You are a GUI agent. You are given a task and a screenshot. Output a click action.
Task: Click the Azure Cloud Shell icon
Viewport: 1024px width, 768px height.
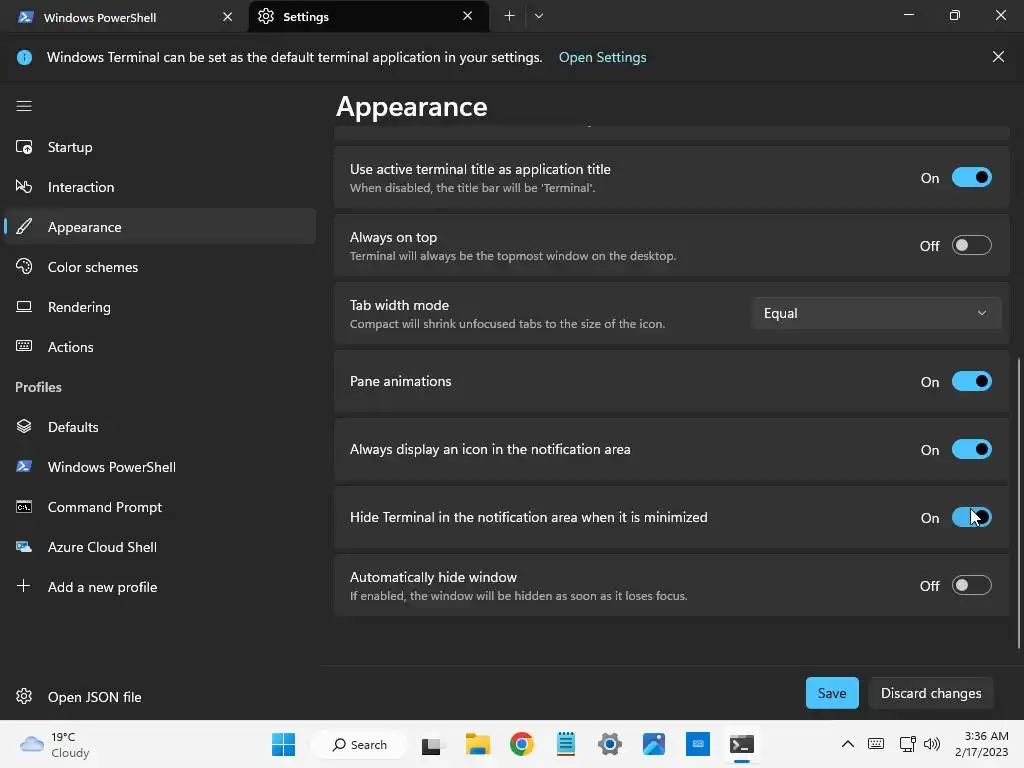pos(24,547)
